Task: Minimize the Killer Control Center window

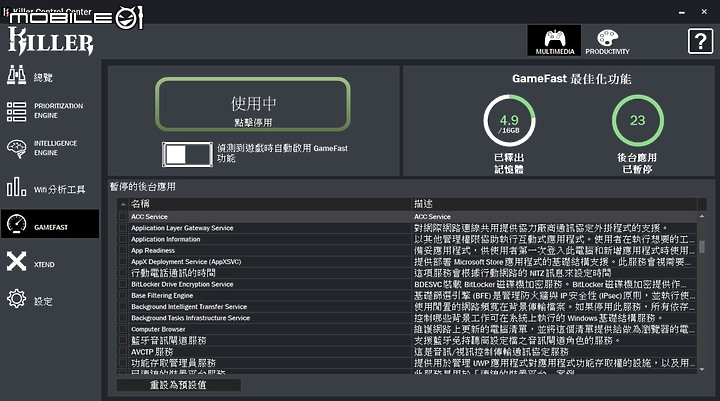Action: [x=682, y=12]
